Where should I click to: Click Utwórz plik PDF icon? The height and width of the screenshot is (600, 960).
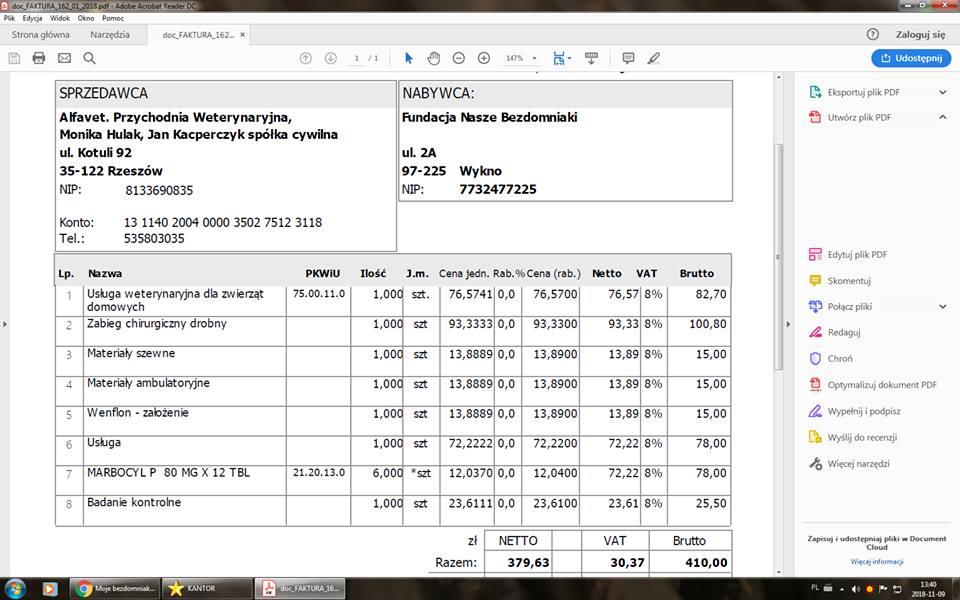pyautogui.click(x=815, y=117)
